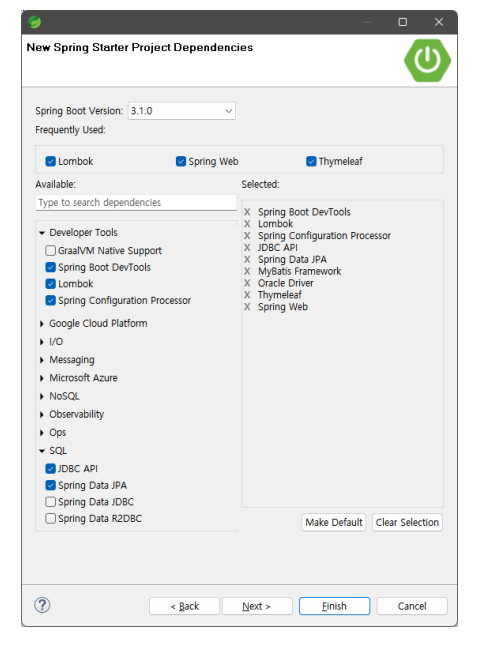Uncheck JDBC API under SQL
The image size is (496, 654).
point(50,468)
